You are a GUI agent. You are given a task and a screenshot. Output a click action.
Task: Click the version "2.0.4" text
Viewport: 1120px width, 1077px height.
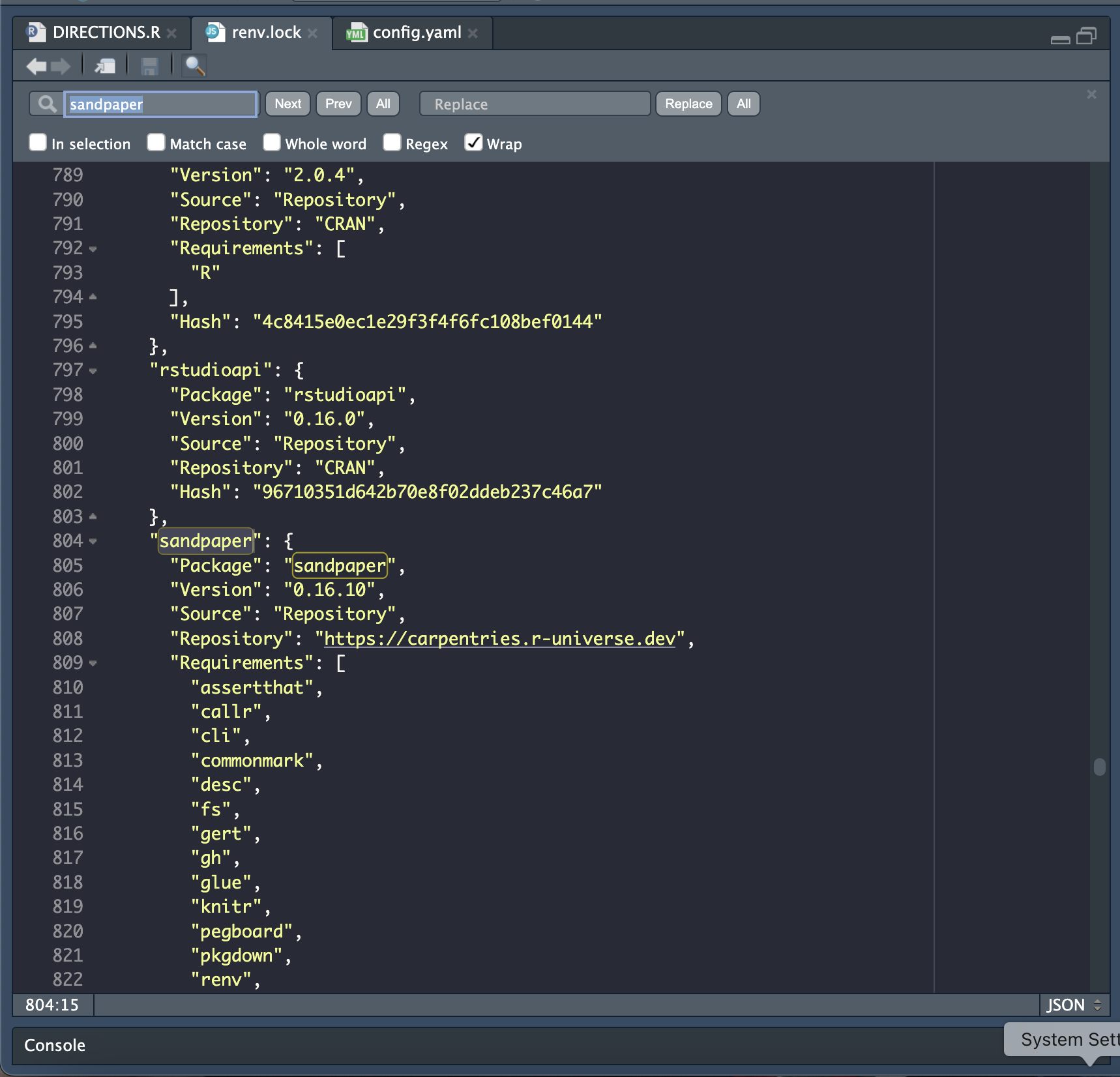pos(319,175)
